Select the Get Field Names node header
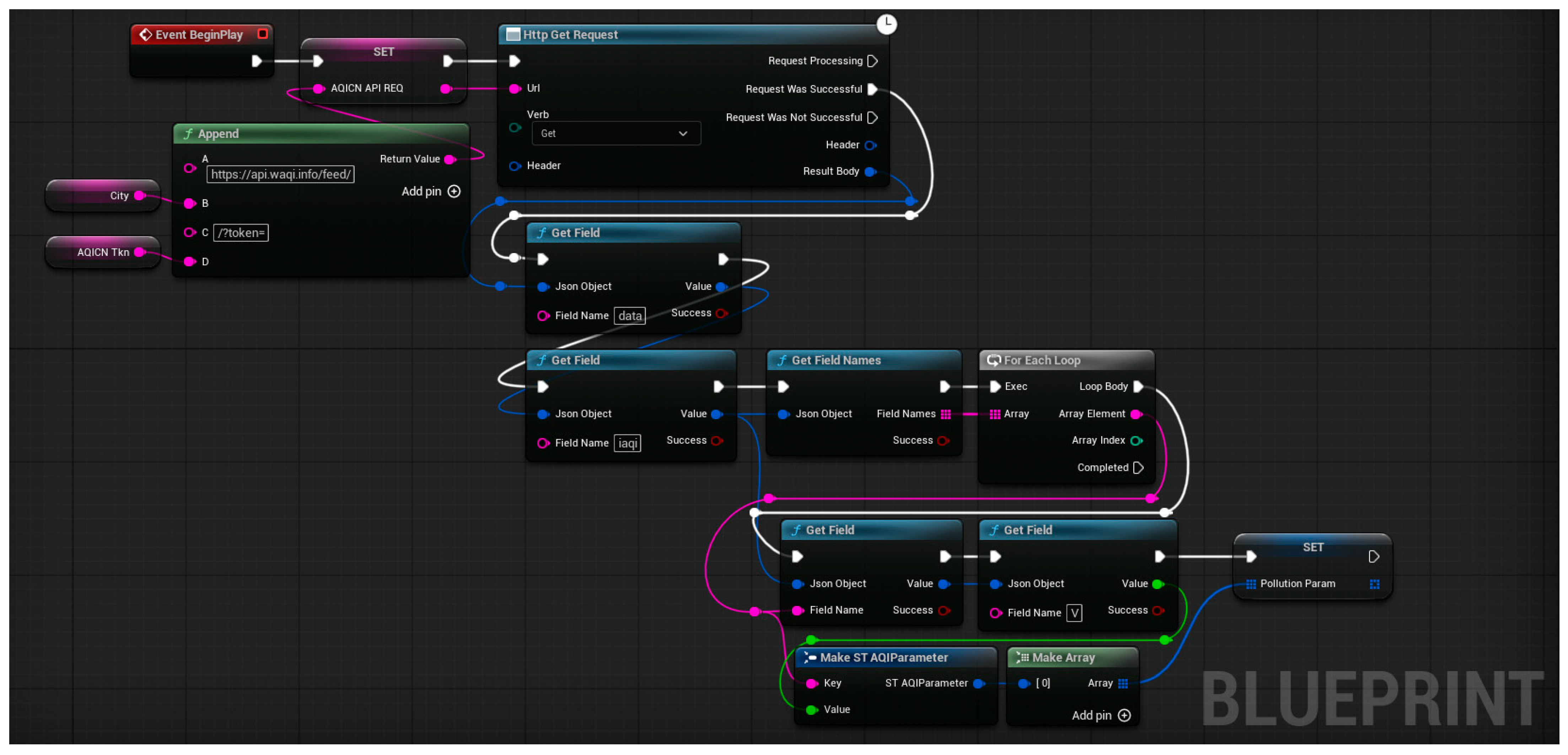 click(864, 360)
